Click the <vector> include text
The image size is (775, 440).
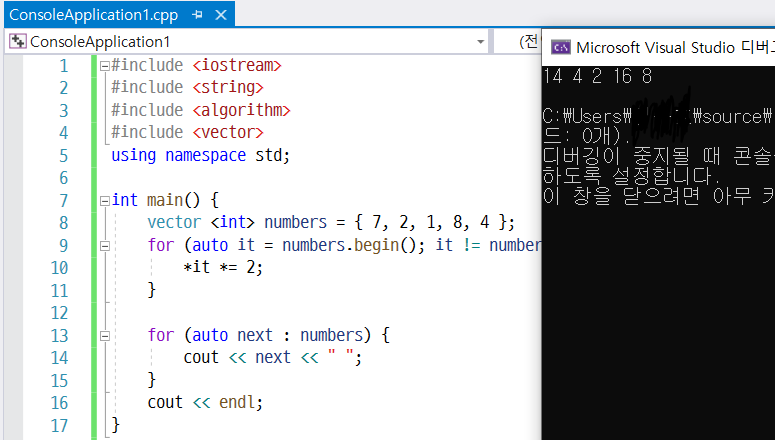(x=228, y=132)
